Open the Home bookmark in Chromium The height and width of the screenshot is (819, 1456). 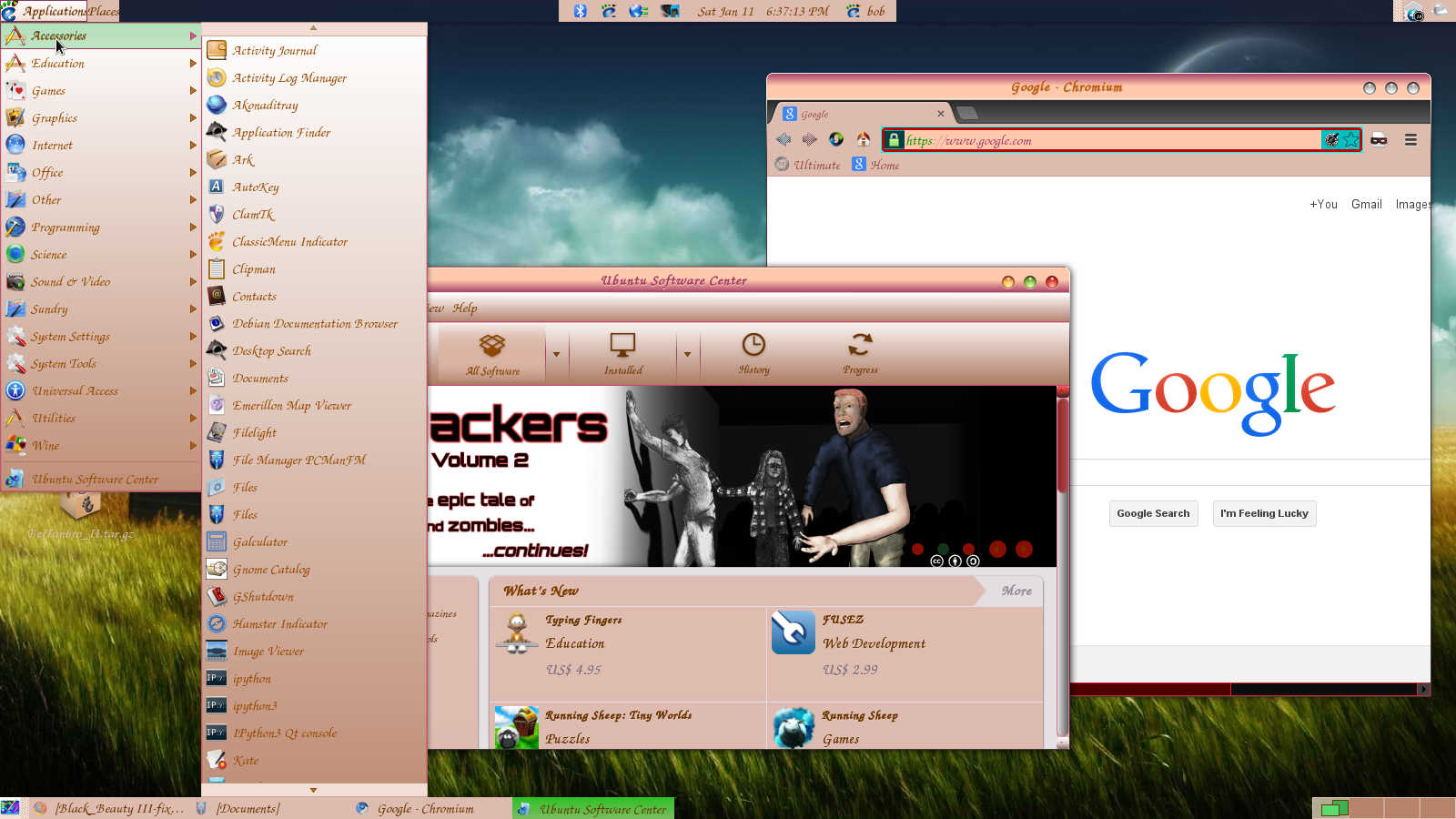tap(875, 165)
